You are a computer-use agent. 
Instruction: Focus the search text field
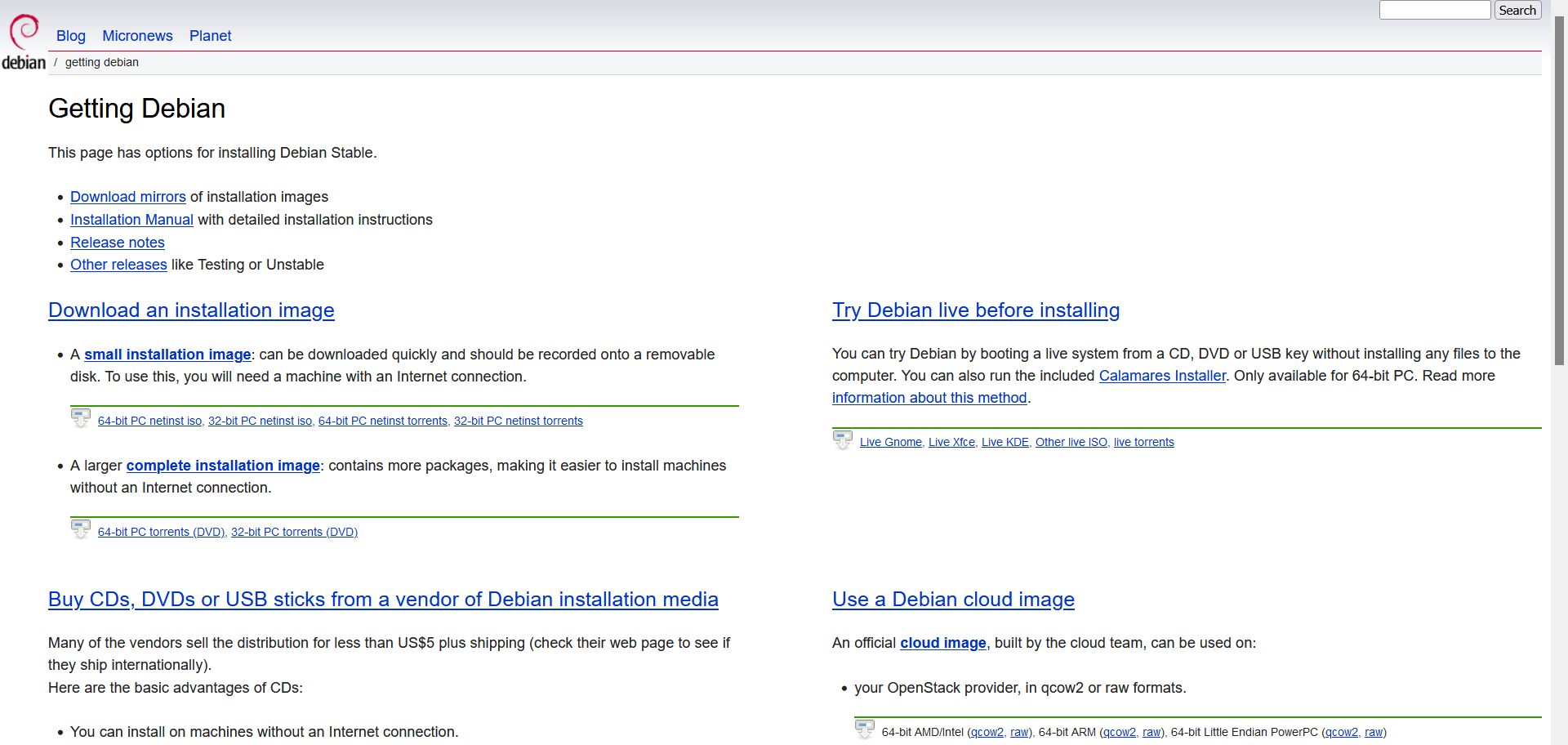click(1435, 10)
